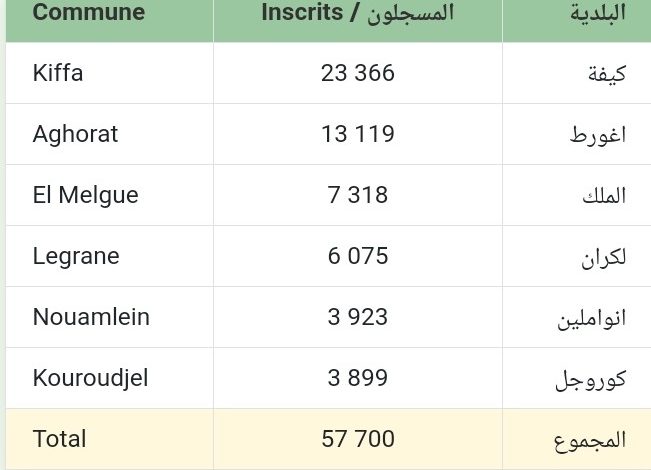The image size is (651, 470).
Task: Click the value 6 075
Action: pos(357,256)
